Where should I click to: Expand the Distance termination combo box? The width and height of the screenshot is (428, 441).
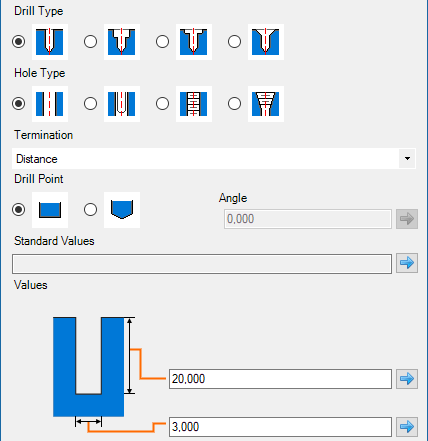214,159
